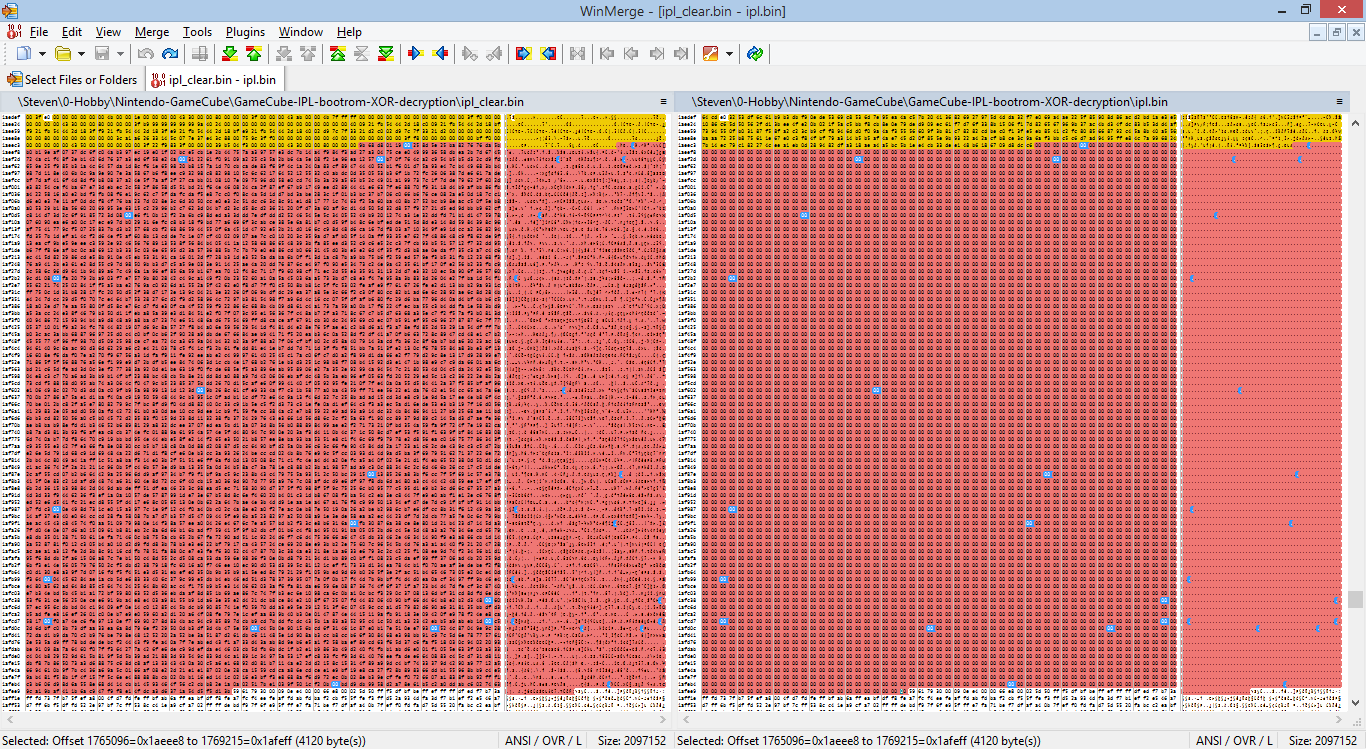Open the New document dropdown arrow
Screen dimensions: 1366x749
pos(42,54)
